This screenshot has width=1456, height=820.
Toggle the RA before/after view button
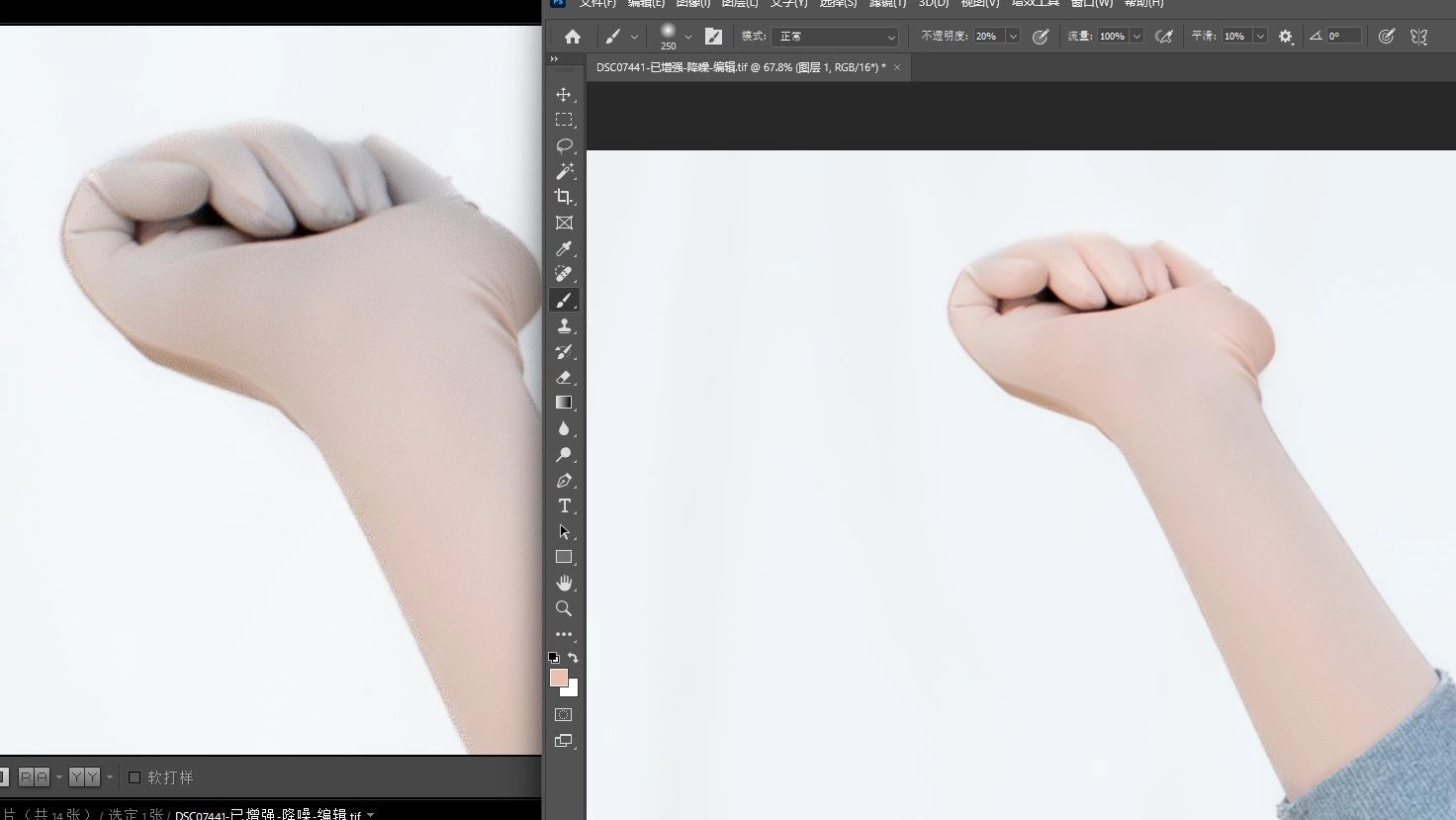pyautogui.click(x=35, y=777)
